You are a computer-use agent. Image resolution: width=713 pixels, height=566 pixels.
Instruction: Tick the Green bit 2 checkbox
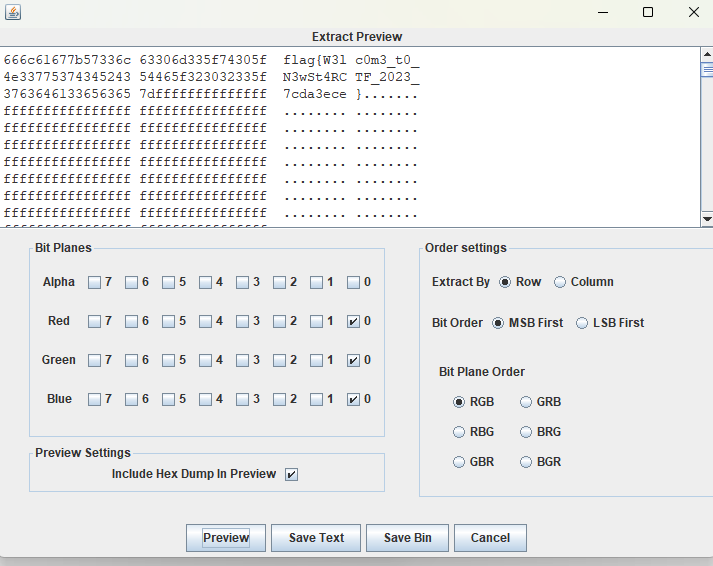tap(279, 360)
